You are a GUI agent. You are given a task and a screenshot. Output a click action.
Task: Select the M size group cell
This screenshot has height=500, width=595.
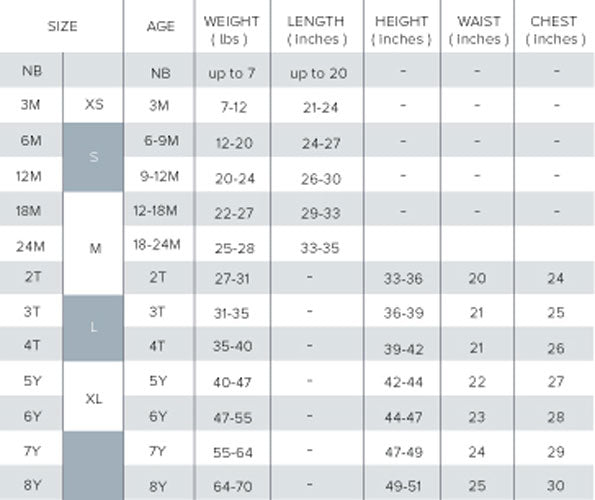[95, 249]
